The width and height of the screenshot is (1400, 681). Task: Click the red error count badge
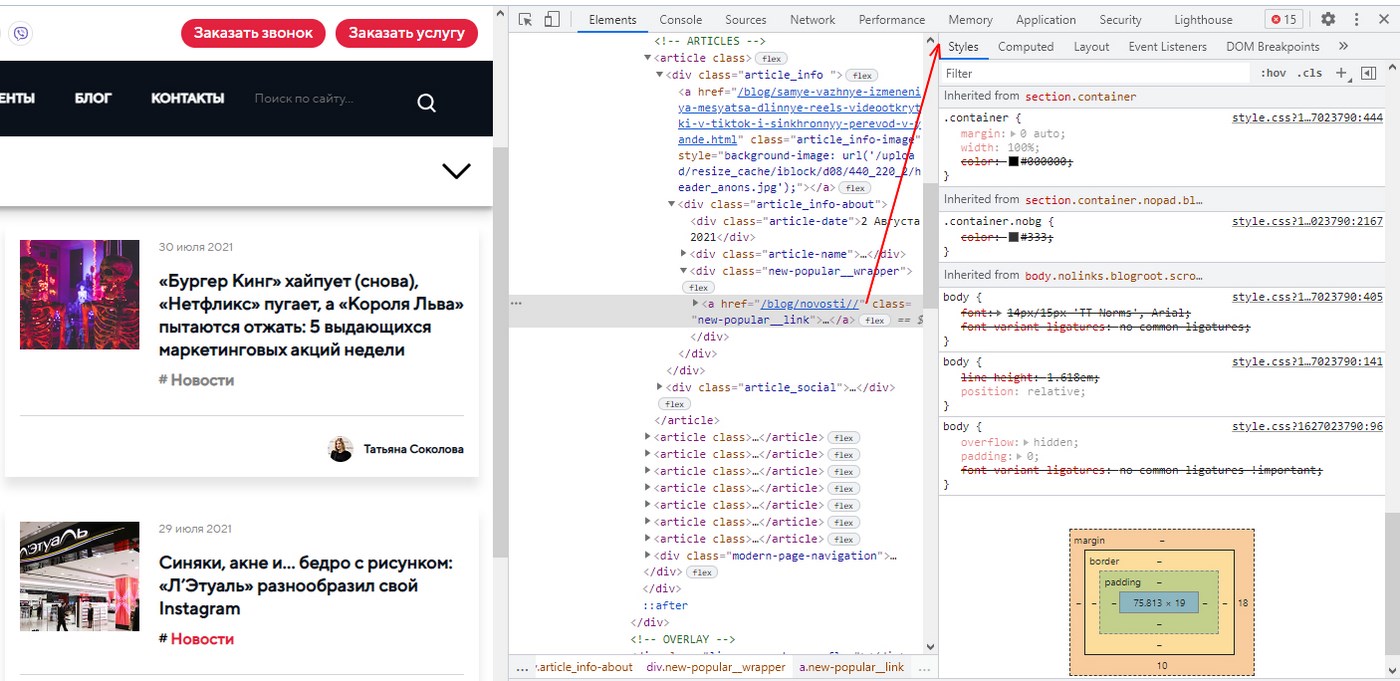click(1283, 20)
